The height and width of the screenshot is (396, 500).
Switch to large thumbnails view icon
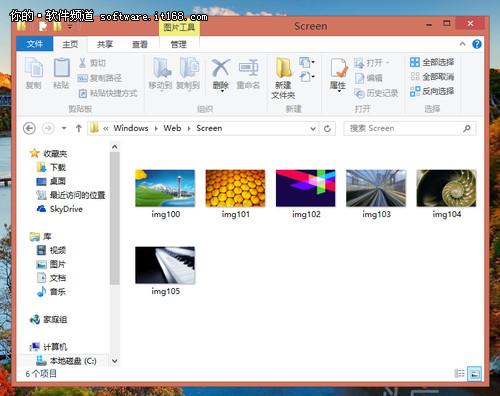pyautogui.click(x=475, y=374)
